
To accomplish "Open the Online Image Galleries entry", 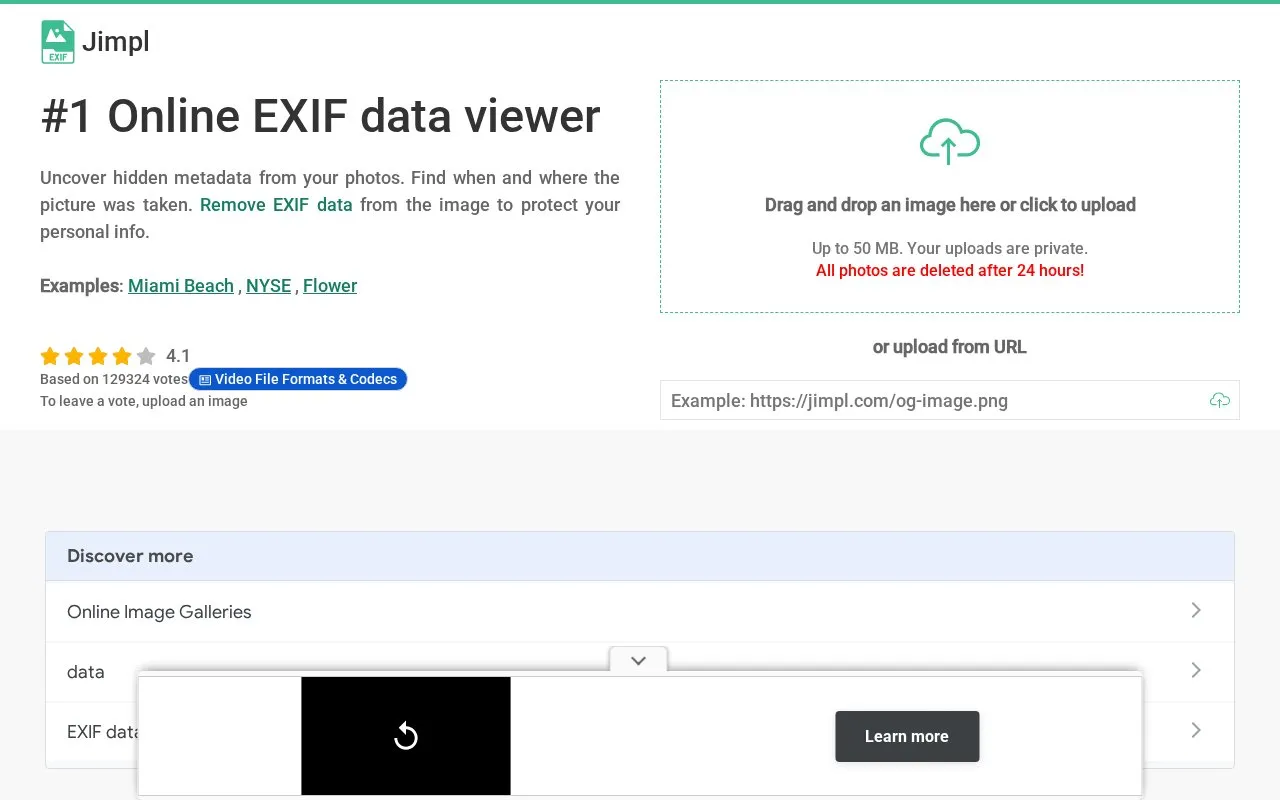I will point(640,611).
